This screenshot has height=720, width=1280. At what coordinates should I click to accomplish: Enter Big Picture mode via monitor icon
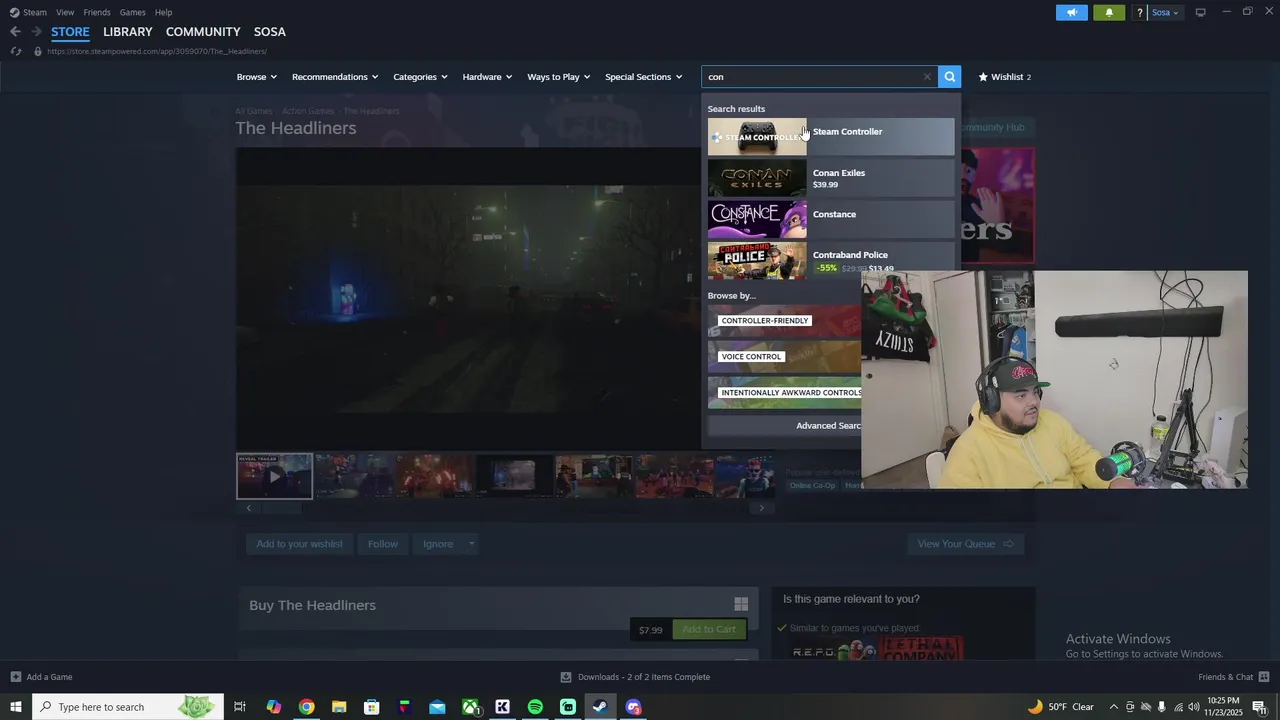[x=1201, y=12]
